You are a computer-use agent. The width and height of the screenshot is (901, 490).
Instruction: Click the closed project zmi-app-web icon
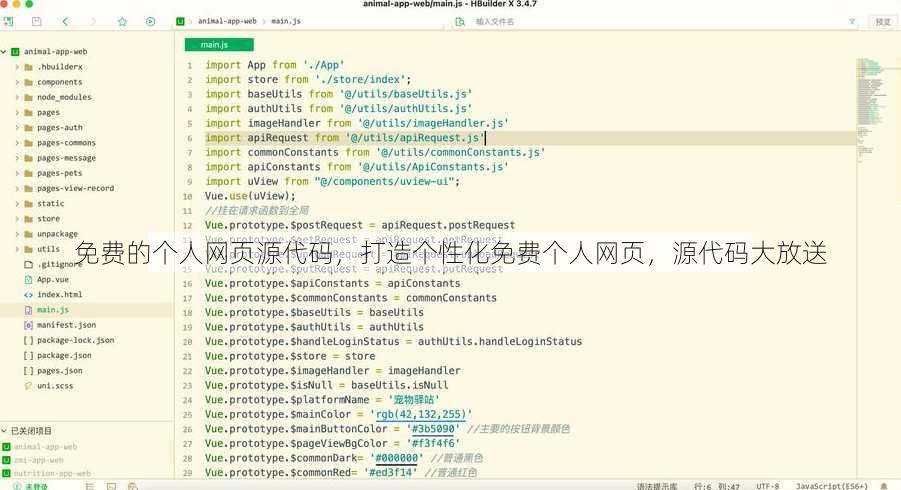6,460
